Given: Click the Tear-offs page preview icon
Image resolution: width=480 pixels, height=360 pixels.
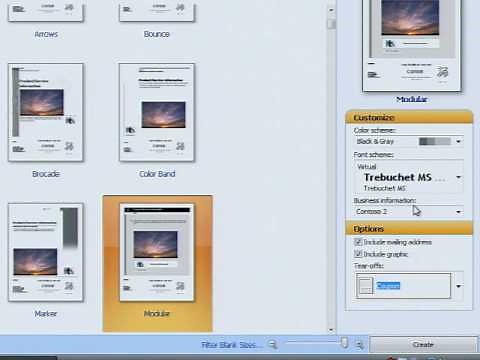Looking at the screenshot, I should click(365, 286).
